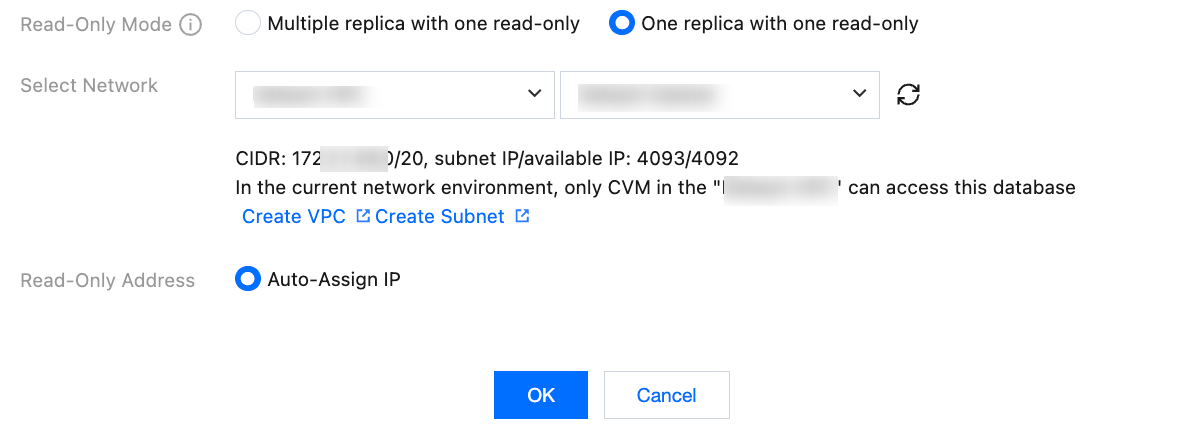Click the Select Network label
The width and height of the screenshot is (1196, 434).
tap(89, 86)
